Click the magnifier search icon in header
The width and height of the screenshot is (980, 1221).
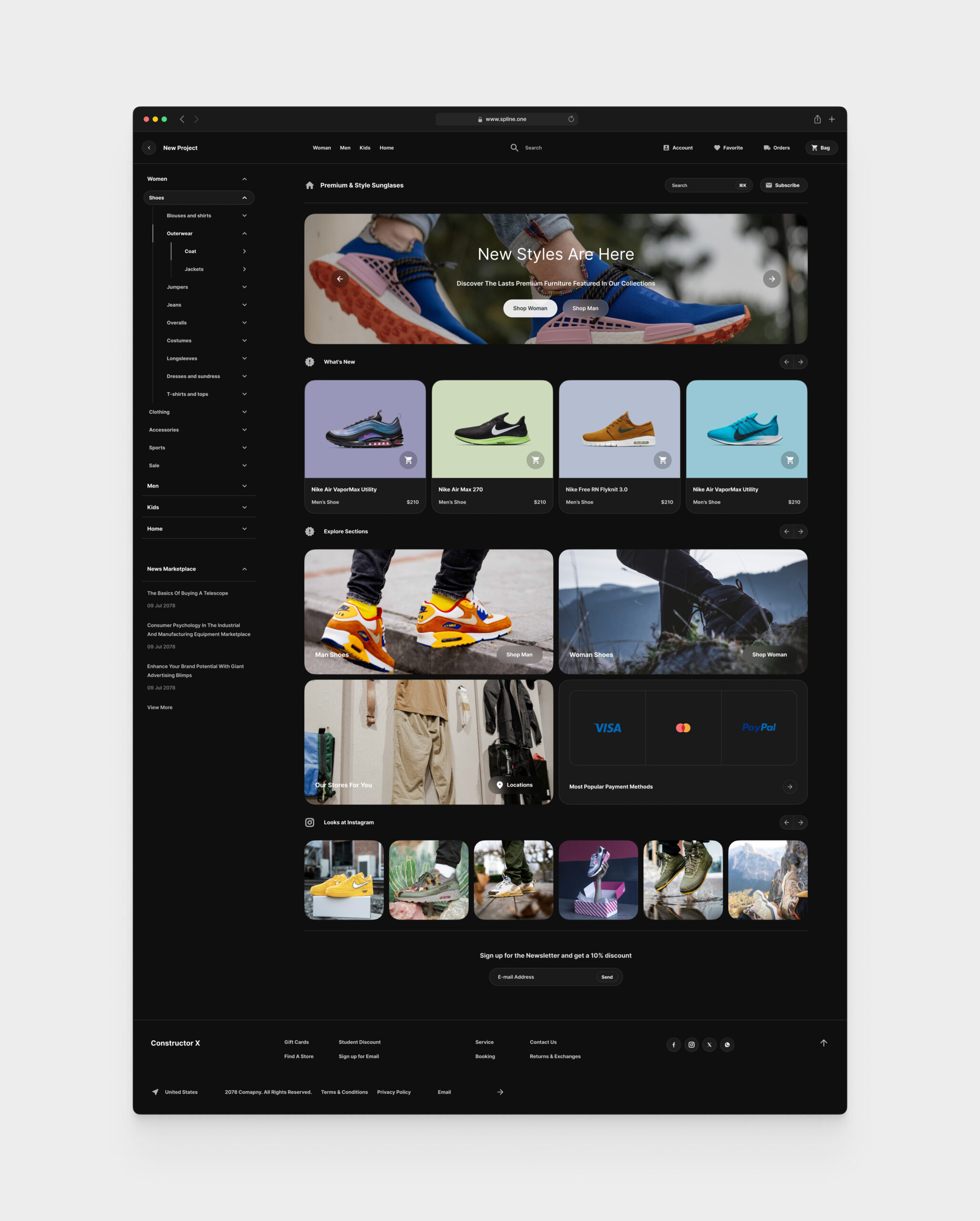point(514,148)
